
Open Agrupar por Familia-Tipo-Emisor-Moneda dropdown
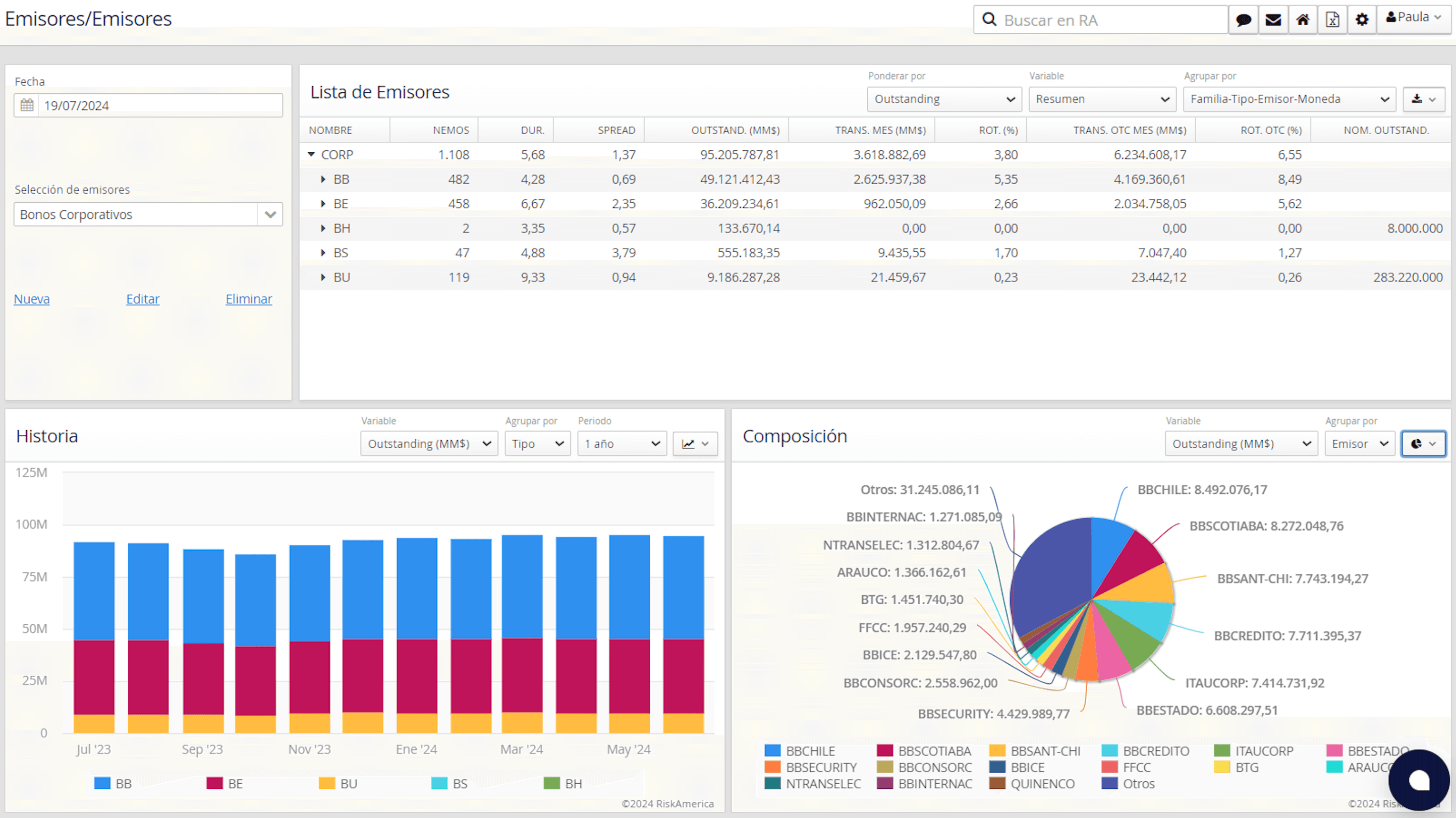coord(1289,99)
